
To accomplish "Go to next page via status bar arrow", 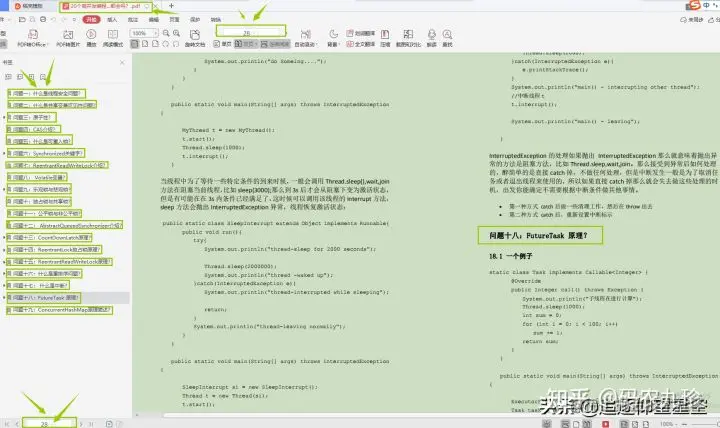I will coord(81,424).
